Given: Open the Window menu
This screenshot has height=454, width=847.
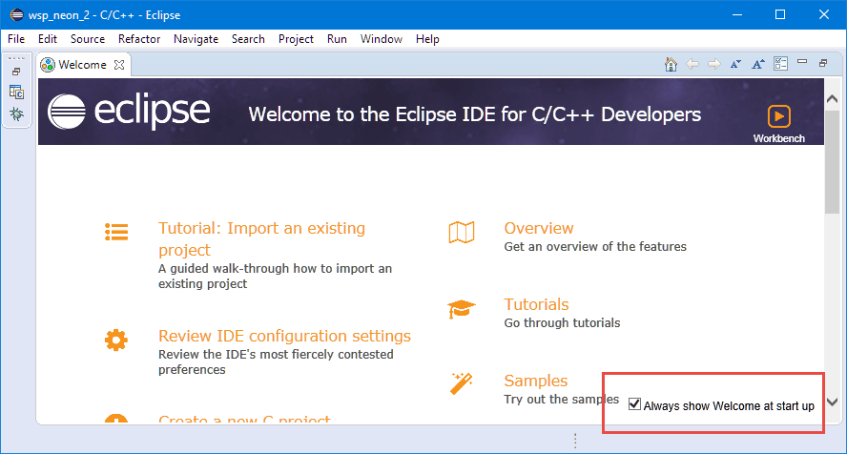Looking at the screenshot, I should pos(381,39).
